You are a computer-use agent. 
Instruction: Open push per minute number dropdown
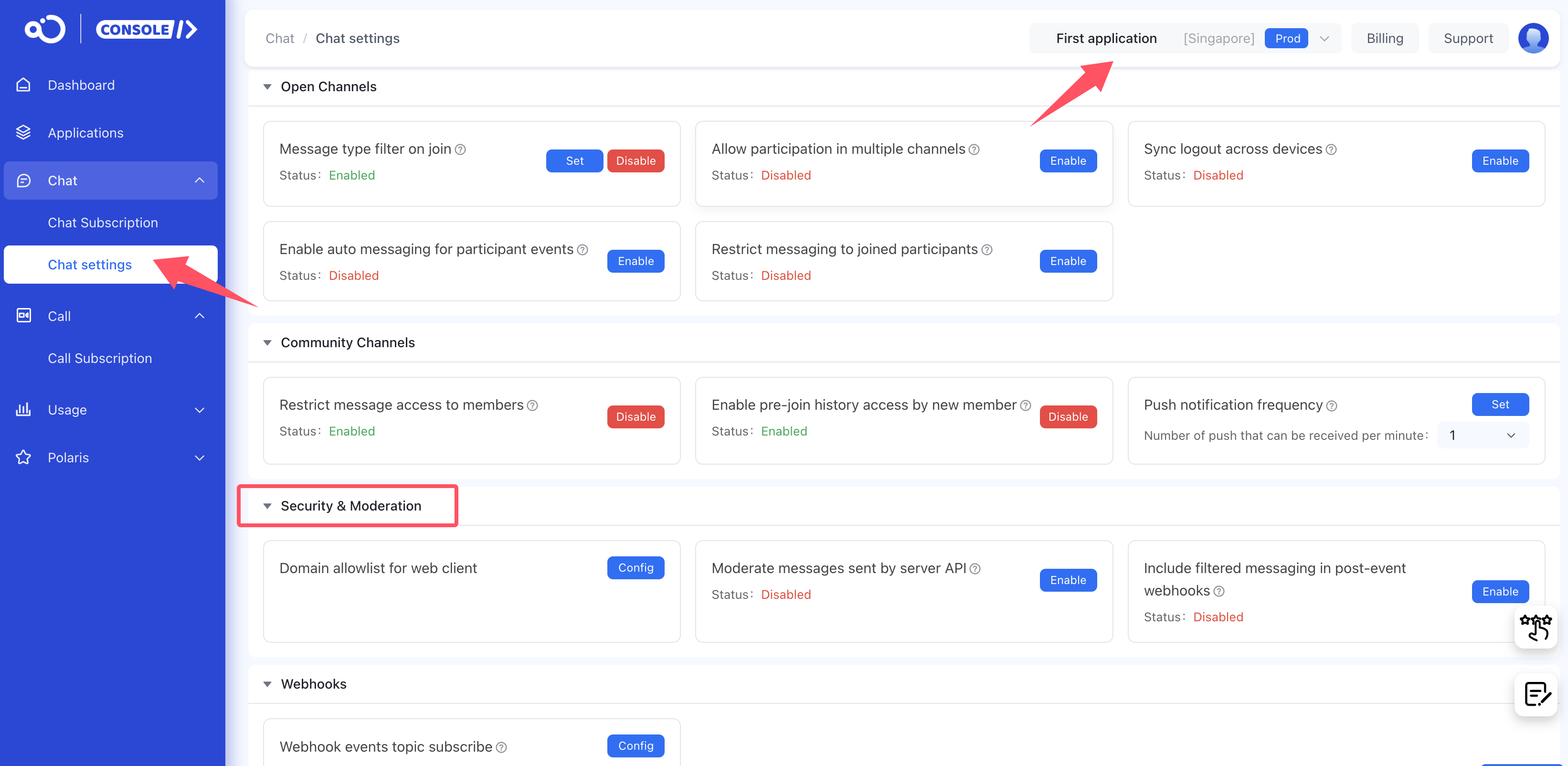1482,435
